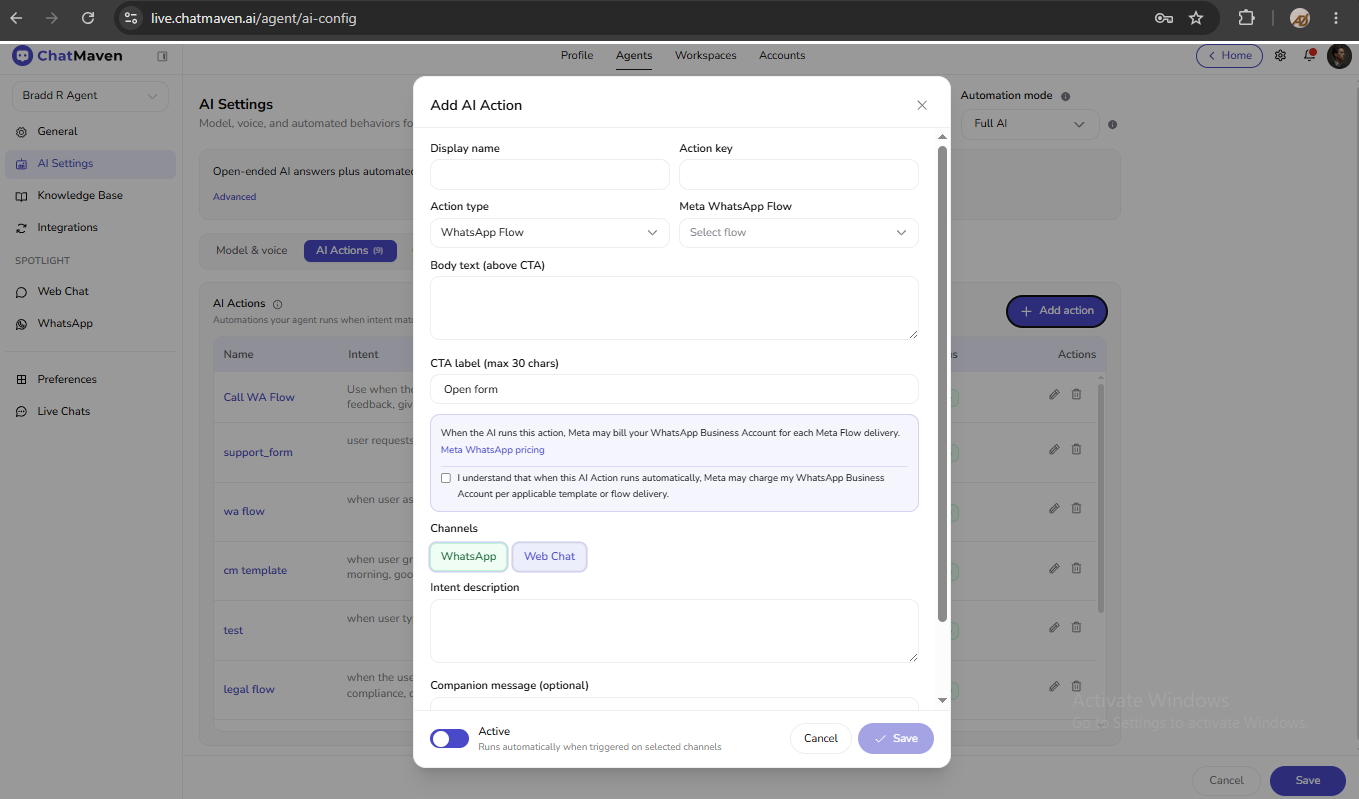Check the Meta charge acknowledgement checkbox
This screenshot has height=799, width=1359.
pos(446,478)
